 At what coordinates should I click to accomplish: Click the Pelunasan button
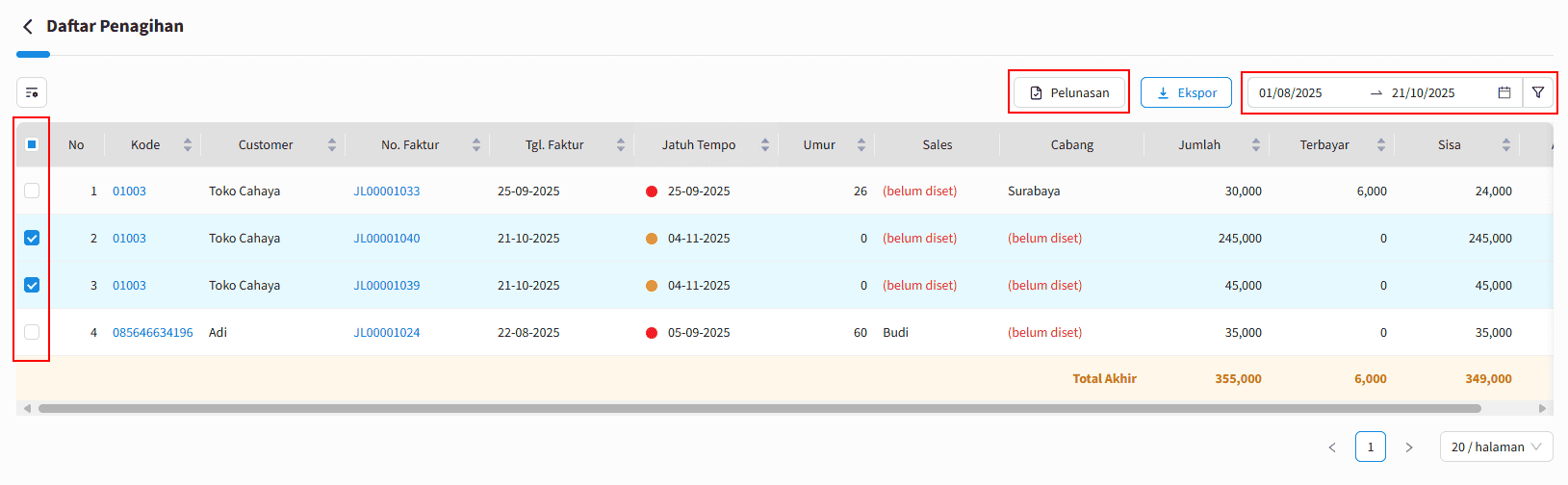(1068, 92)
